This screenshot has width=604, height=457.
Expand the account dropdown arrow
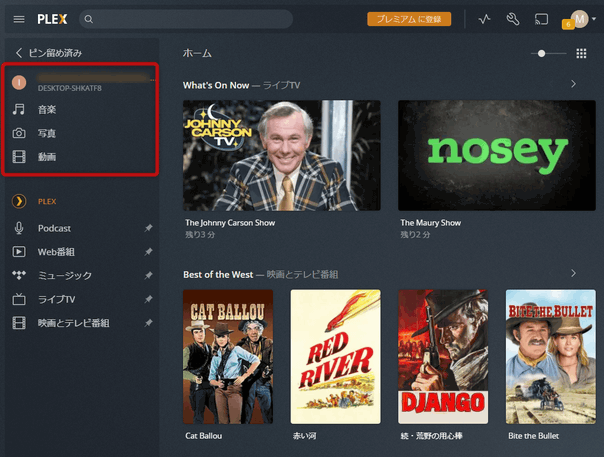594,19
